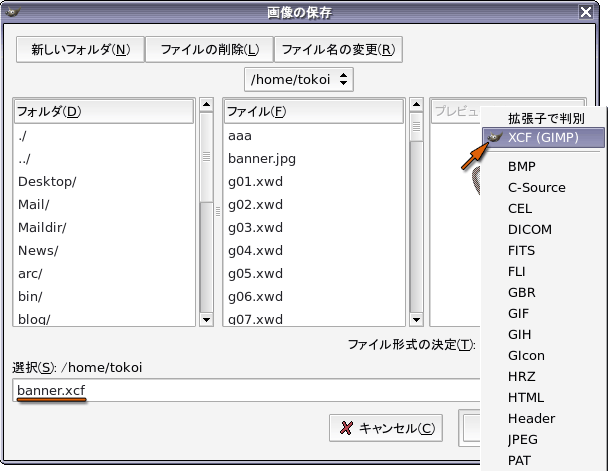Select the Mail/ folder

(104, 204)
